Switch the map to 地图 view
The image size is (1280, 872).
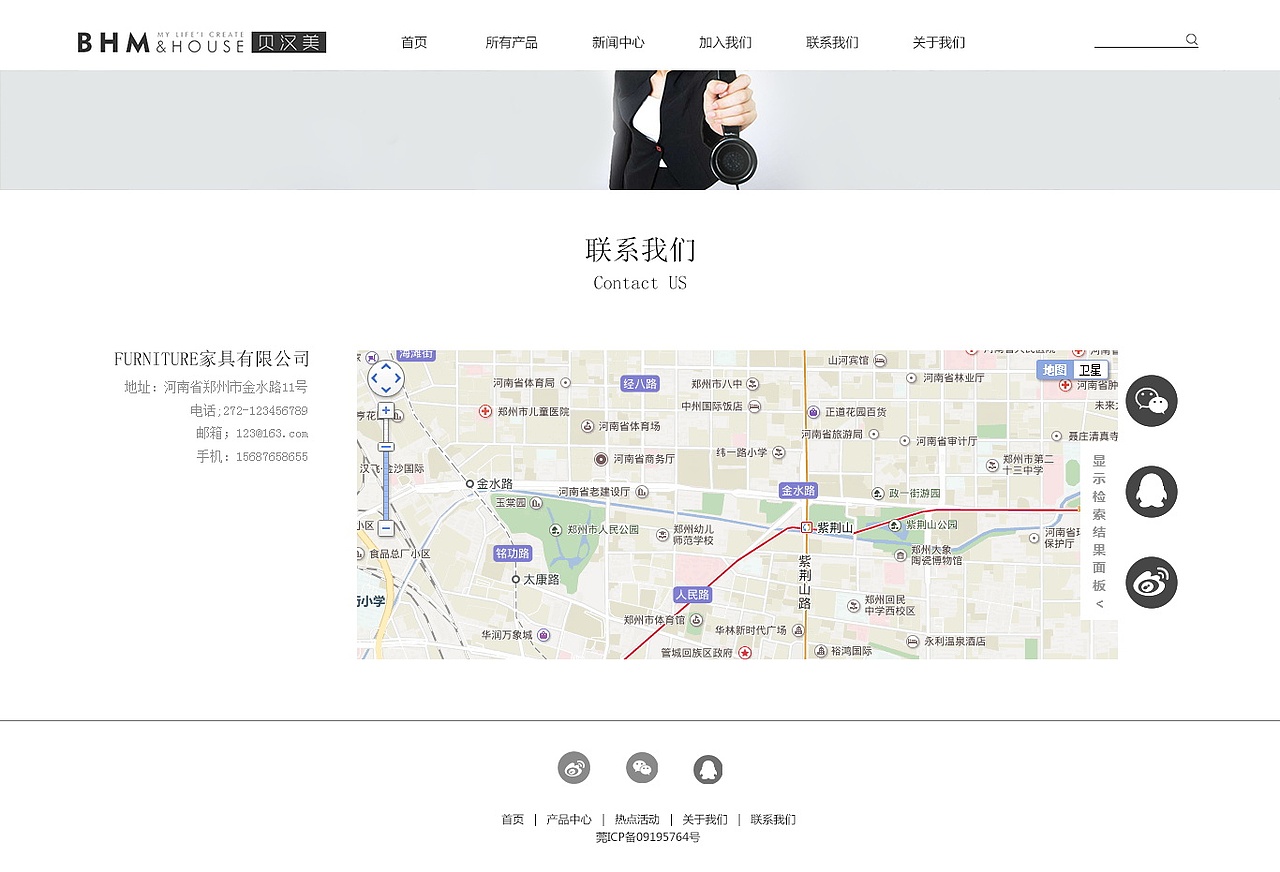[1055, 370]
